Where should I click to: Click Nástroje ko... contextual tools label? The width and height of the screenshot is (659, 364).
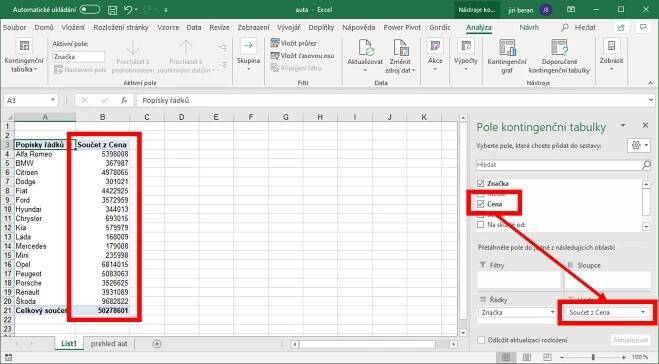click(x=477, y=10)
